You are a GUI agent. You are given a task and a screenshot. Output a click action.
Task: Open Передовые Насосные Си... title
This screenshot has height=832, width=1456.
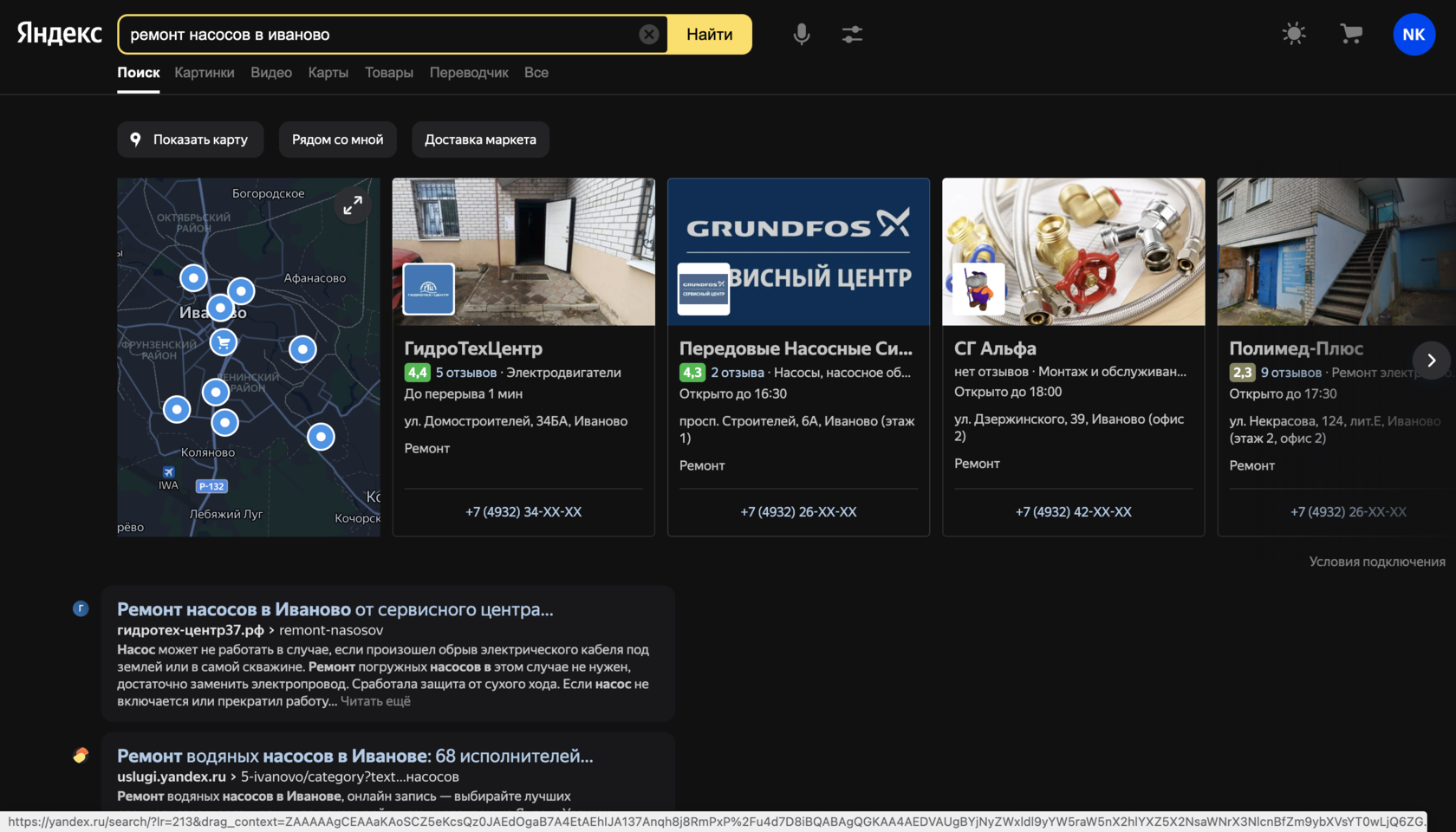tap(796, 348)
